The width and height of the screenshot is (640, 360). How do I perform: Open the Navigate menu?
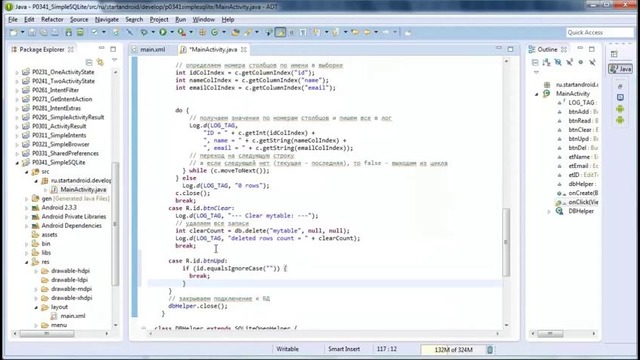[107, 20]
